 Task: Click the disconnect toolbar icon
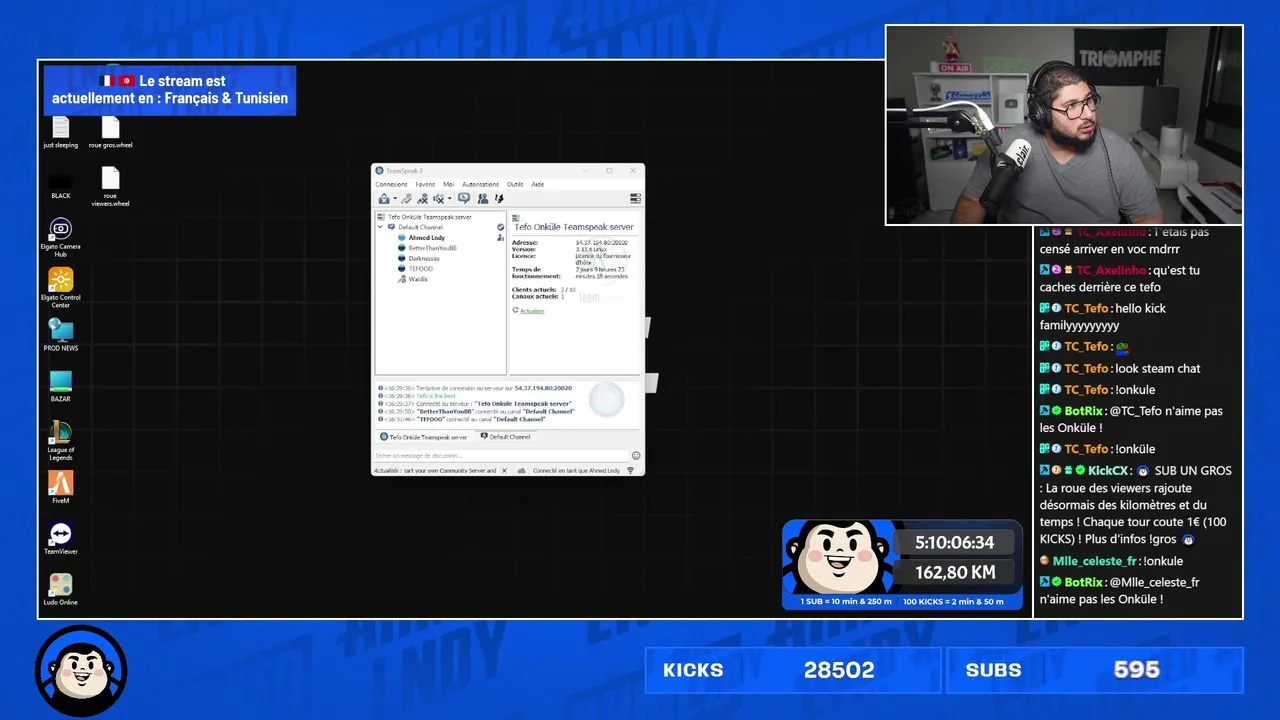[x=423, y=199]
